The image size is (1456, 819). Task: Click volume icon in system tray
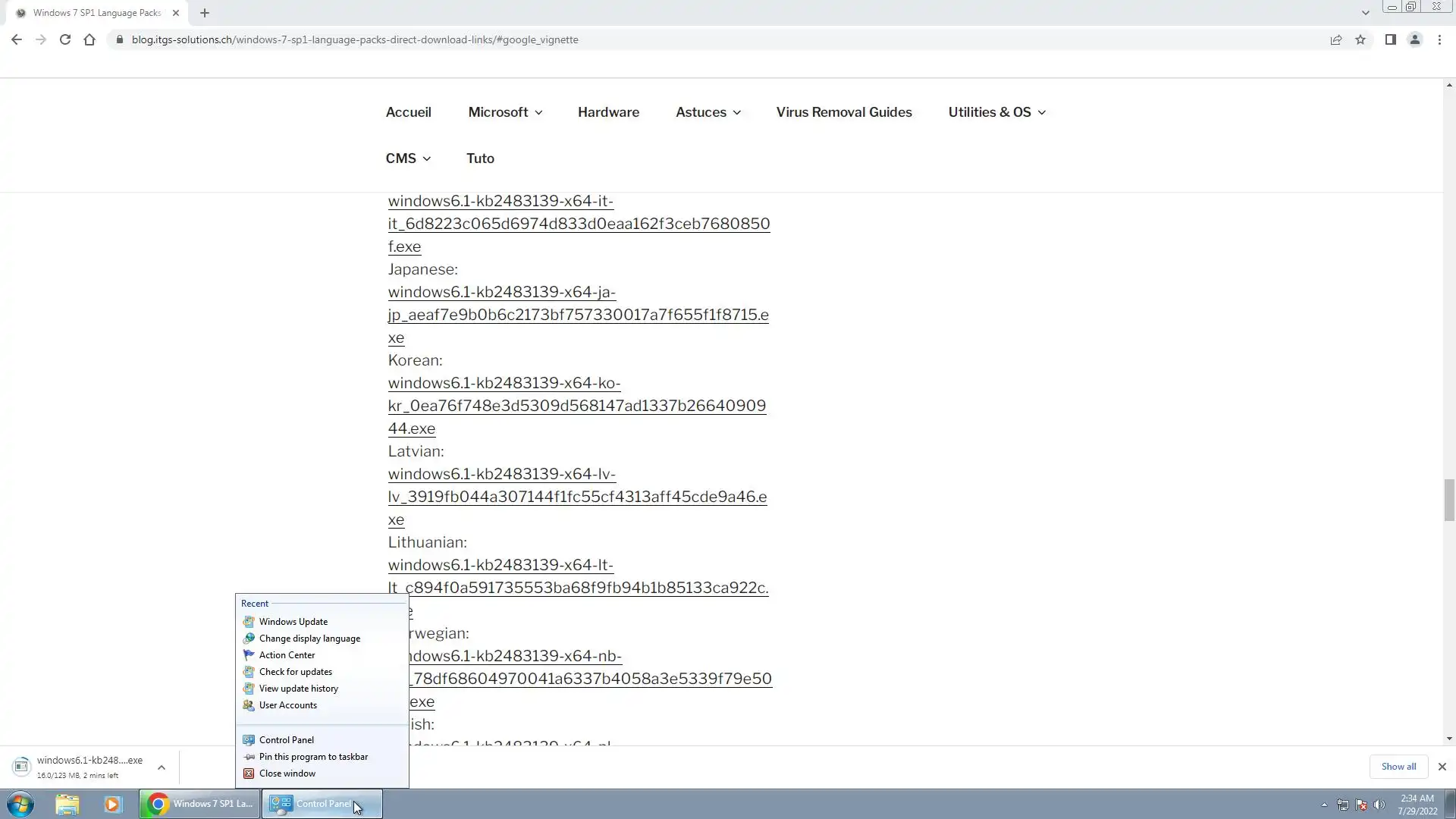click(1379, 805)
